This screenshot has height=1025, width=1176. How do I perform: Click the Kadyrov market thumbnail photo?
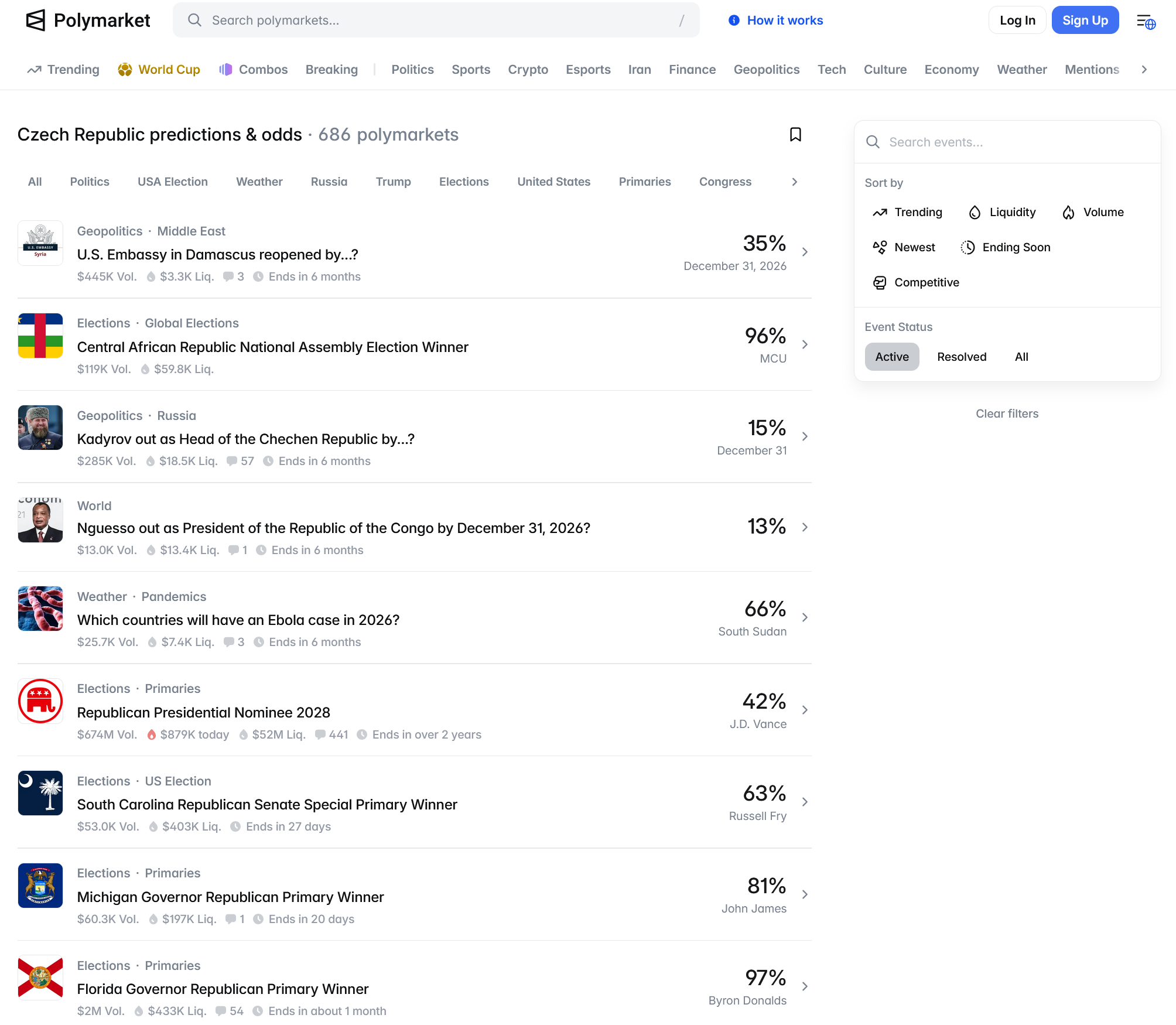[x=40, y=428]
